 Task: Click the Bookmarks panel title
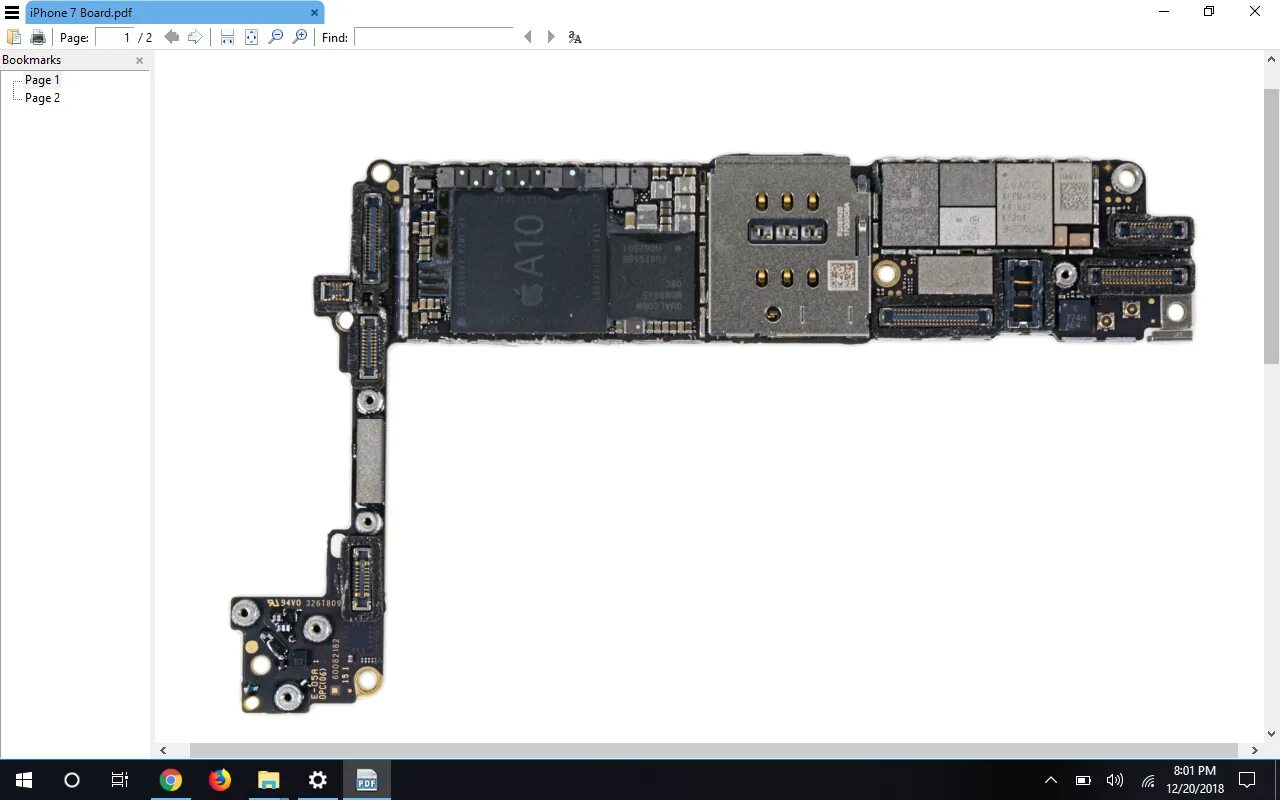click(x=31, y=60)
